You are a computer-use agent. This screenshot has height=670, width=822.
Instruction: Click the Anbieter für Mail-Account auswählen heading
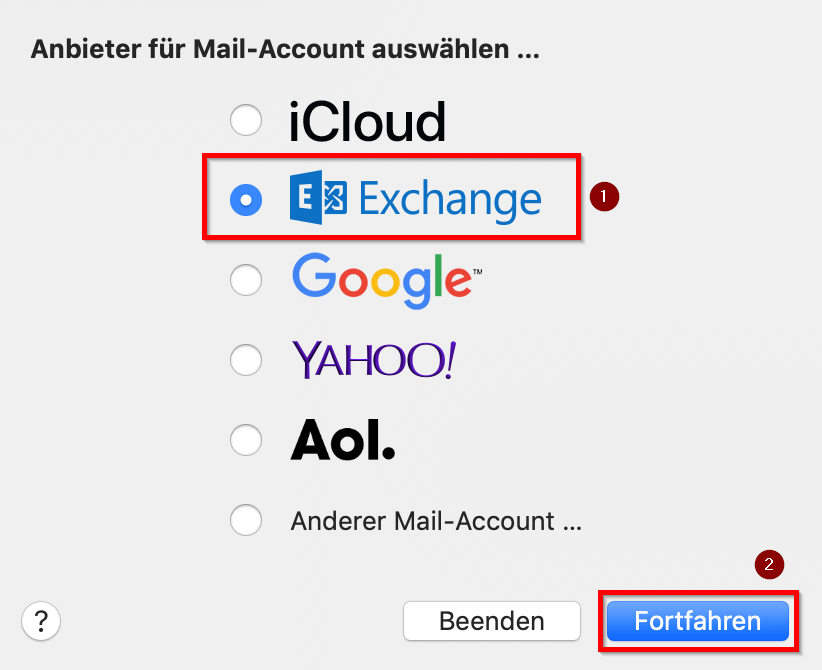(285, 49)
